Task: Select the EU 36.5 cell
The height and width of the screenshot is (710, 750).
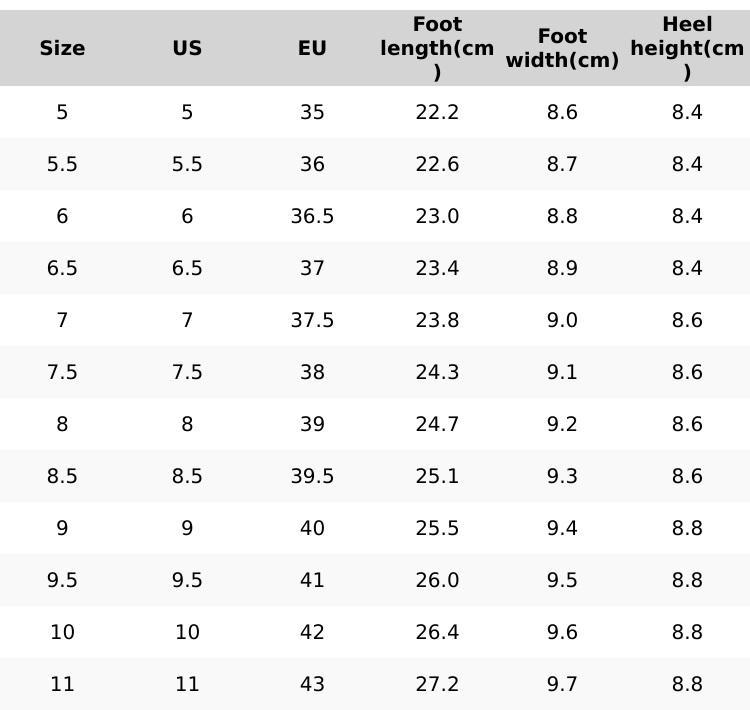Action: [312, 216]
